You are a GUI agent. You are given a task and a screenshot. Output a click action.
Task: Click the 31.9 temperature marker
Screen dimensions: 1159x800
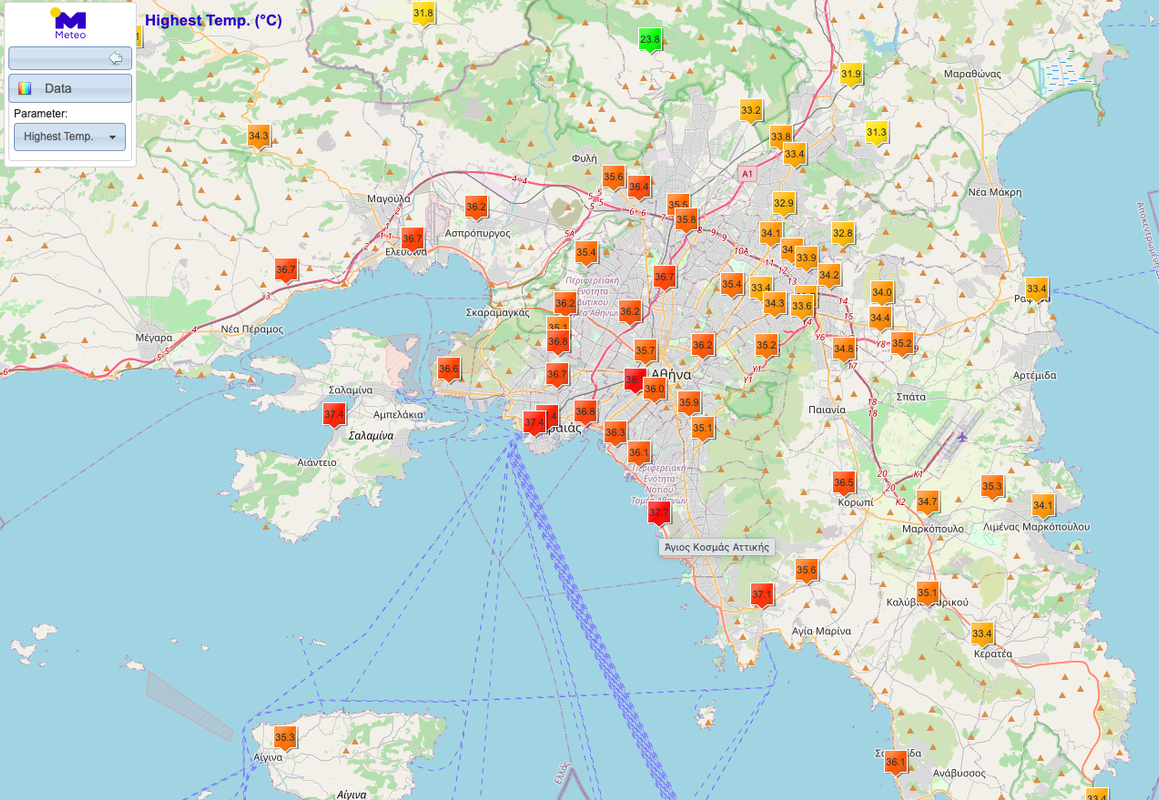coord(851,74)
